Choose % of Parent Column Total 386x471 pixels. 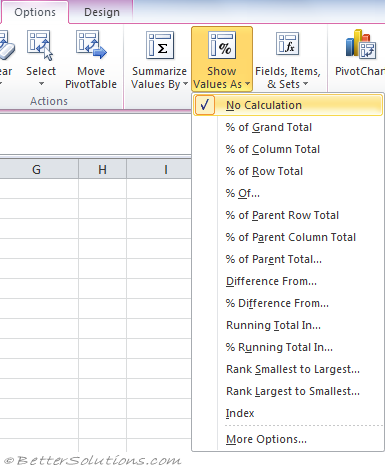pyautogui.click(x=288, y=237)
